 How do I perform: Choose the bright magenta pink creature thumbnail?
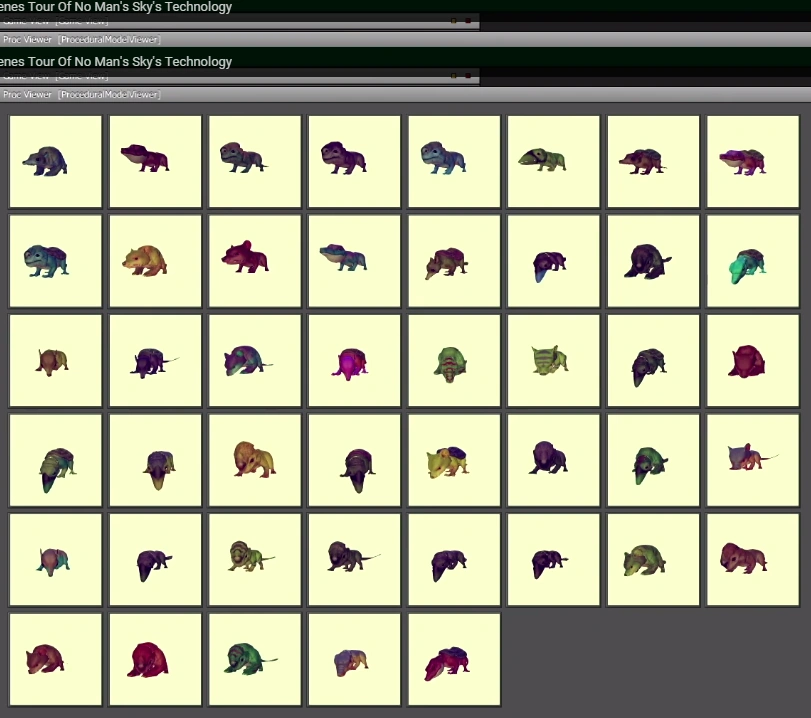pyautogui.click(x=354, y=361)
